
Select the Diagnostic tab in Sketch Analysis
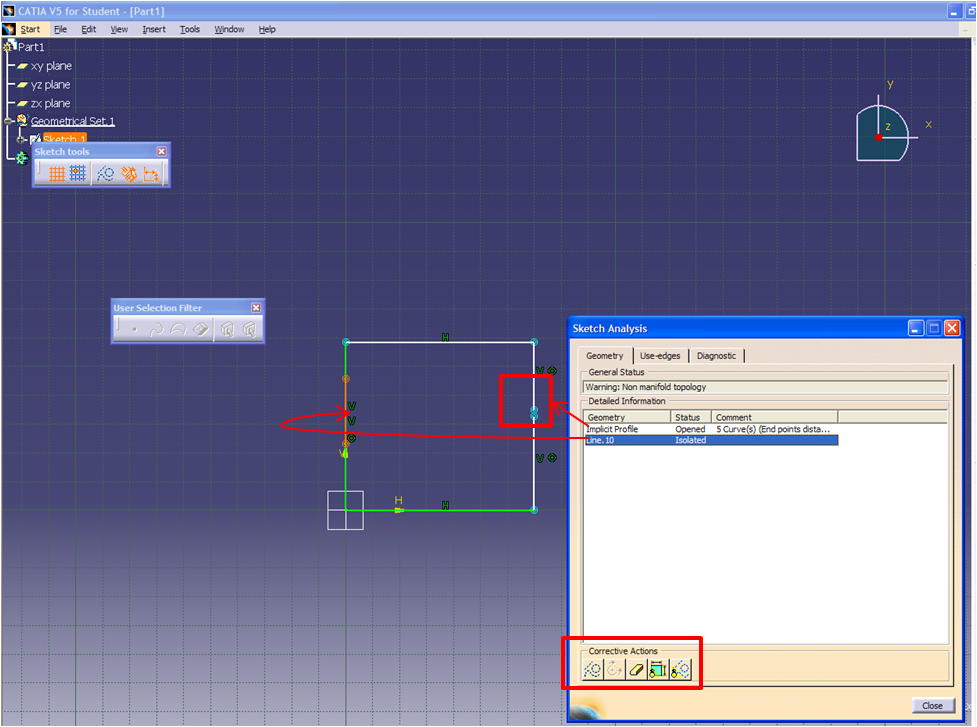(716, 355)
